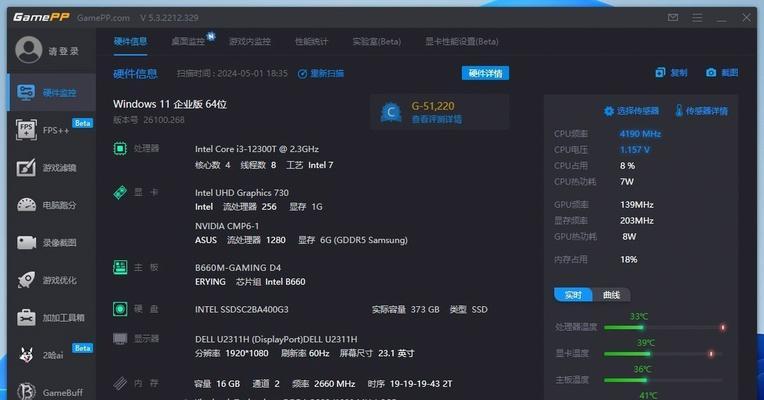Open the 查看评测详情 link
This screenshot has height=400, width=764.
437,119
